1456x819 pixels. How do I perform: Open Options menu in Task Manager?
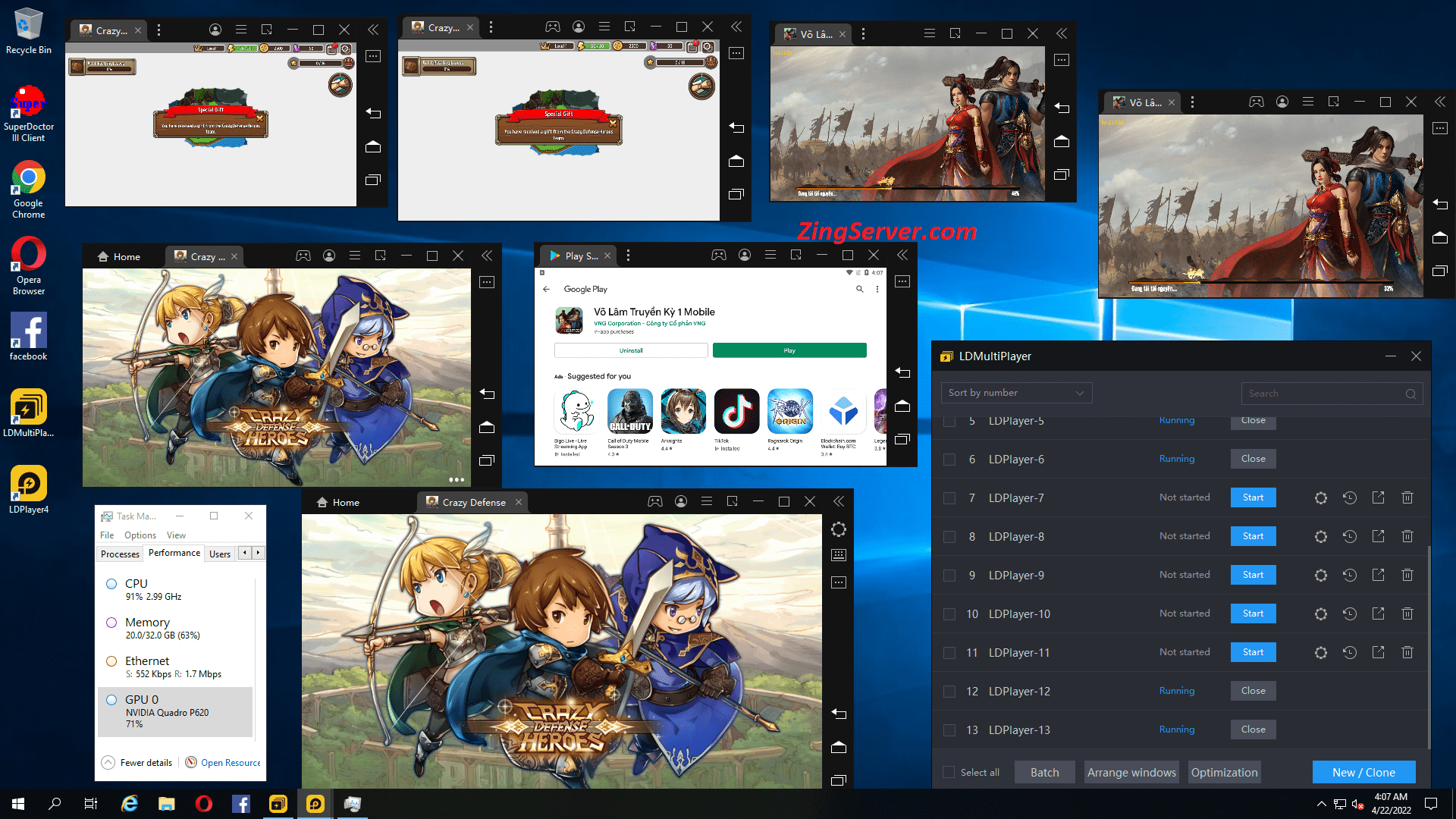(x=140, y=535)
